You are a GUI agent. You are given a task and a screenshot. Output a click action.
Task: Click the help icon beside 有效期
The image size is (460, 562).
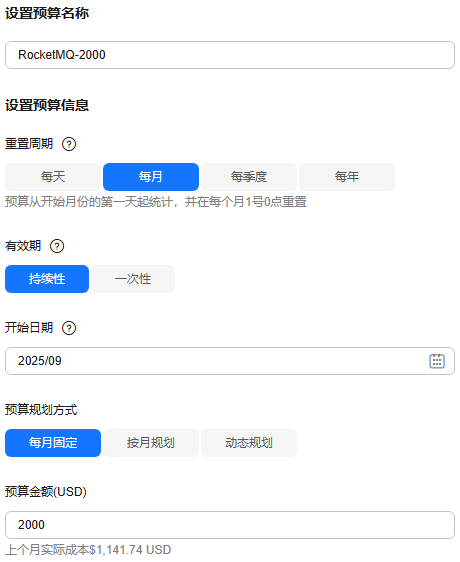click(x=57, y=246)
